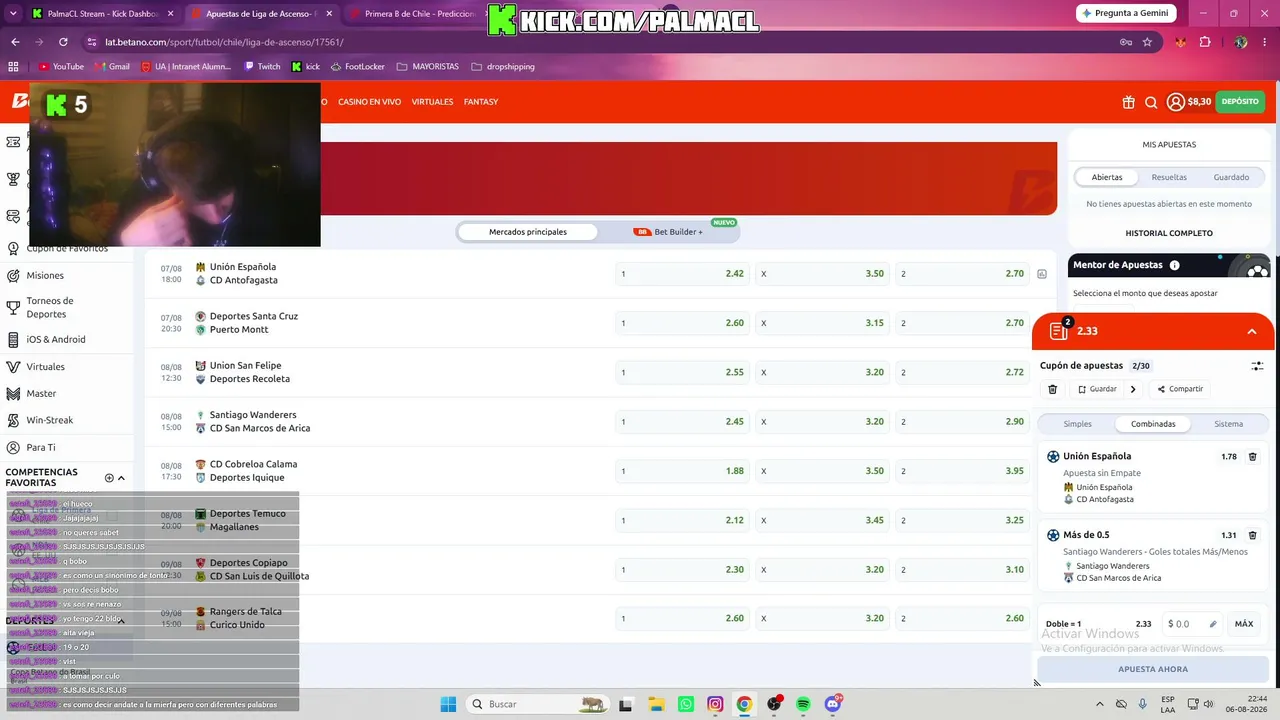The width and height of the screenshot is (1280, 720).
Task: Remove the Unión Española selection from coupon
Action: 1253,456
